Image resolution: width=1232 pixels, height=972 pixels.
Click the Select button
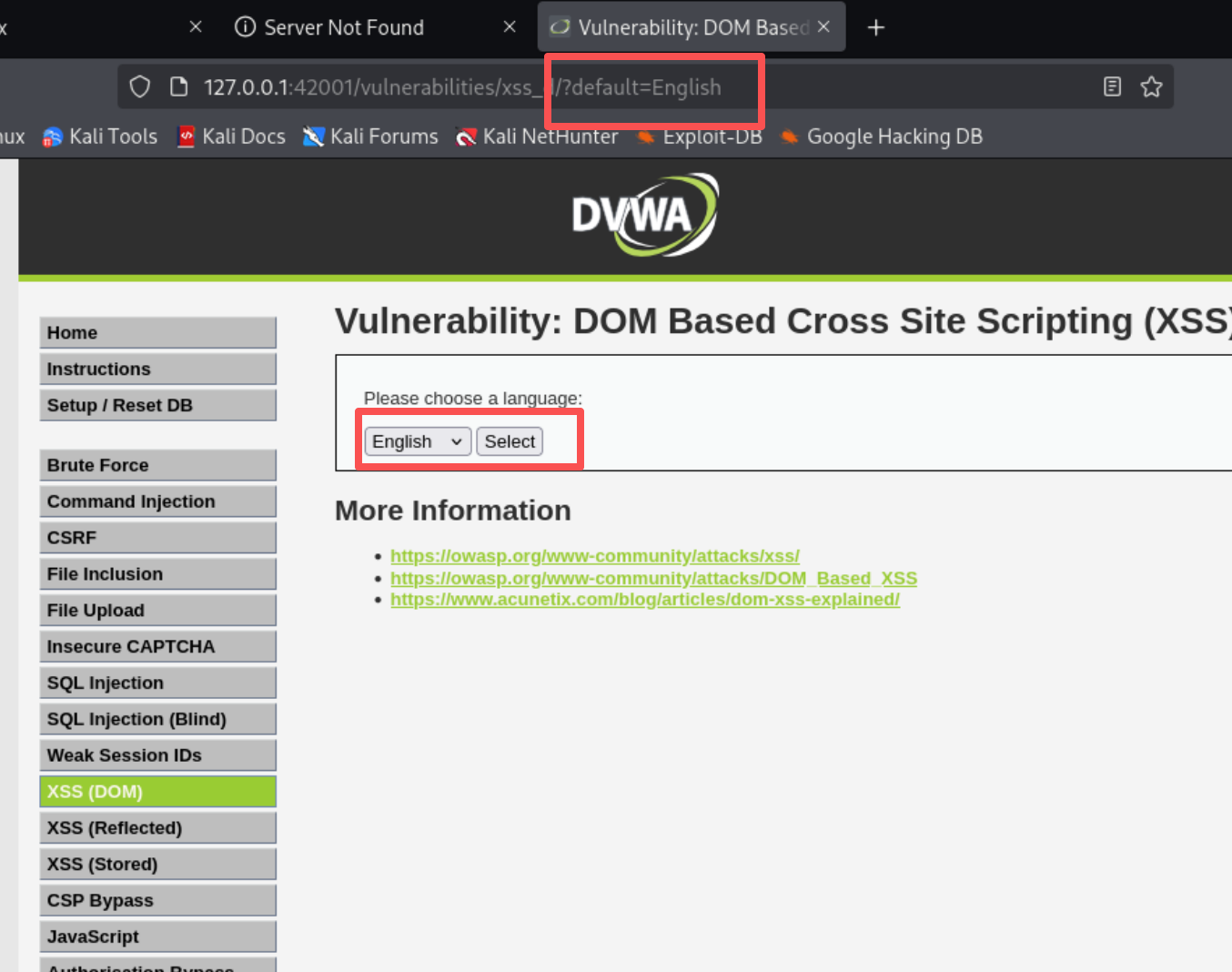510,441
